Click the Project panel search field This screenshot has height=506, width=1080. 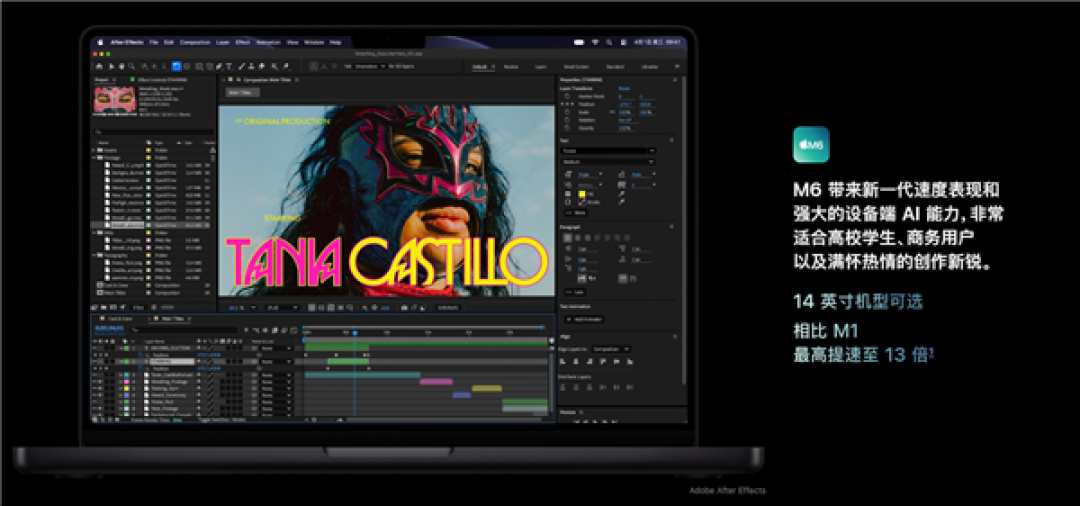coord(154,132)
